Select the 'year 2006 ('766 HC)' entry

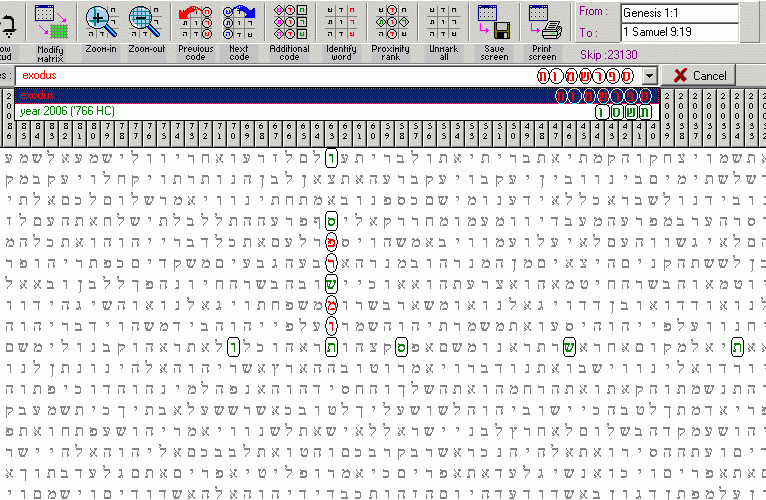337,111
